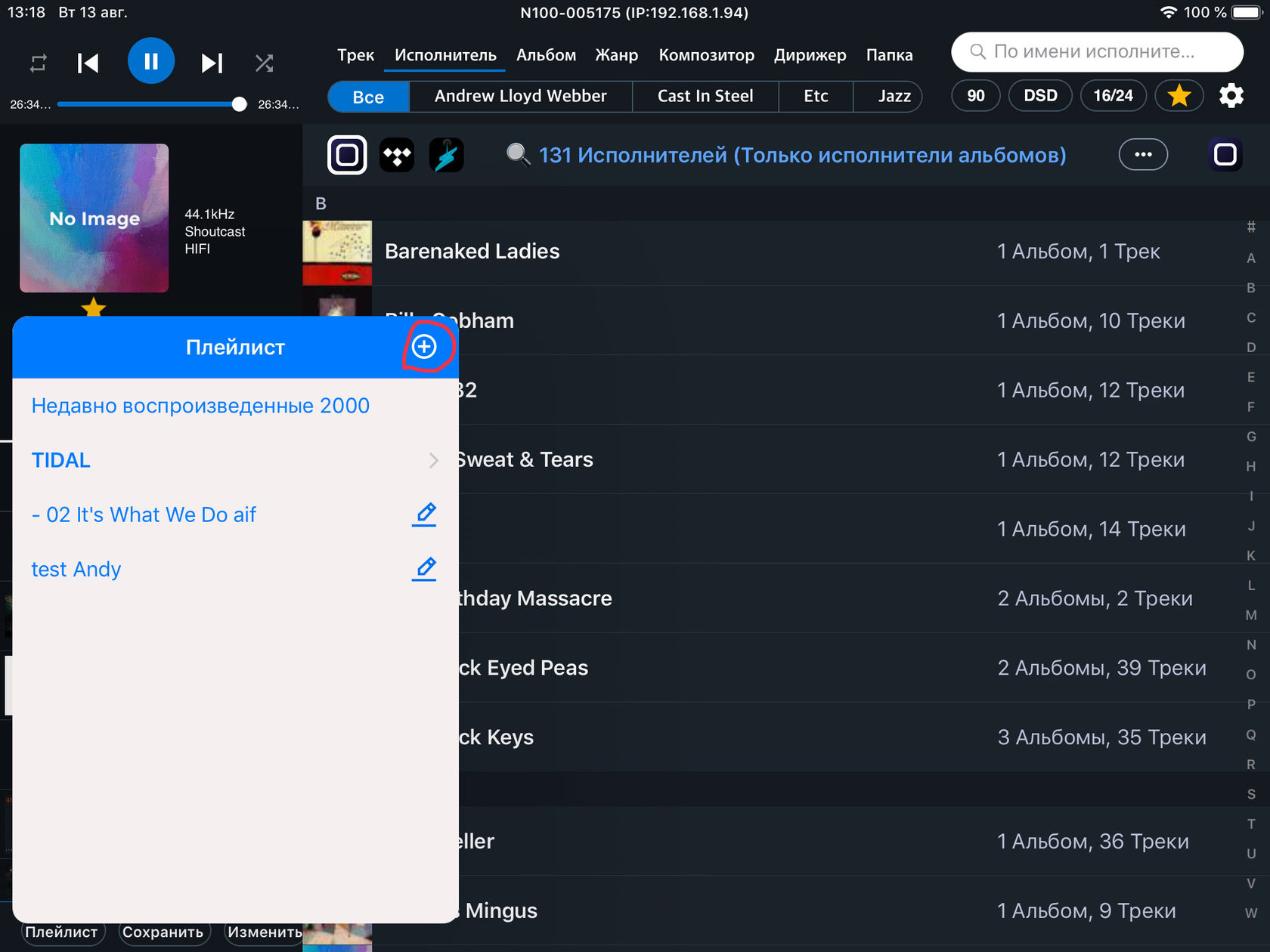Open Barenaked Ladies album thumbnail
This screenshot has width=1270, height=952.
(x=337, y=252)
